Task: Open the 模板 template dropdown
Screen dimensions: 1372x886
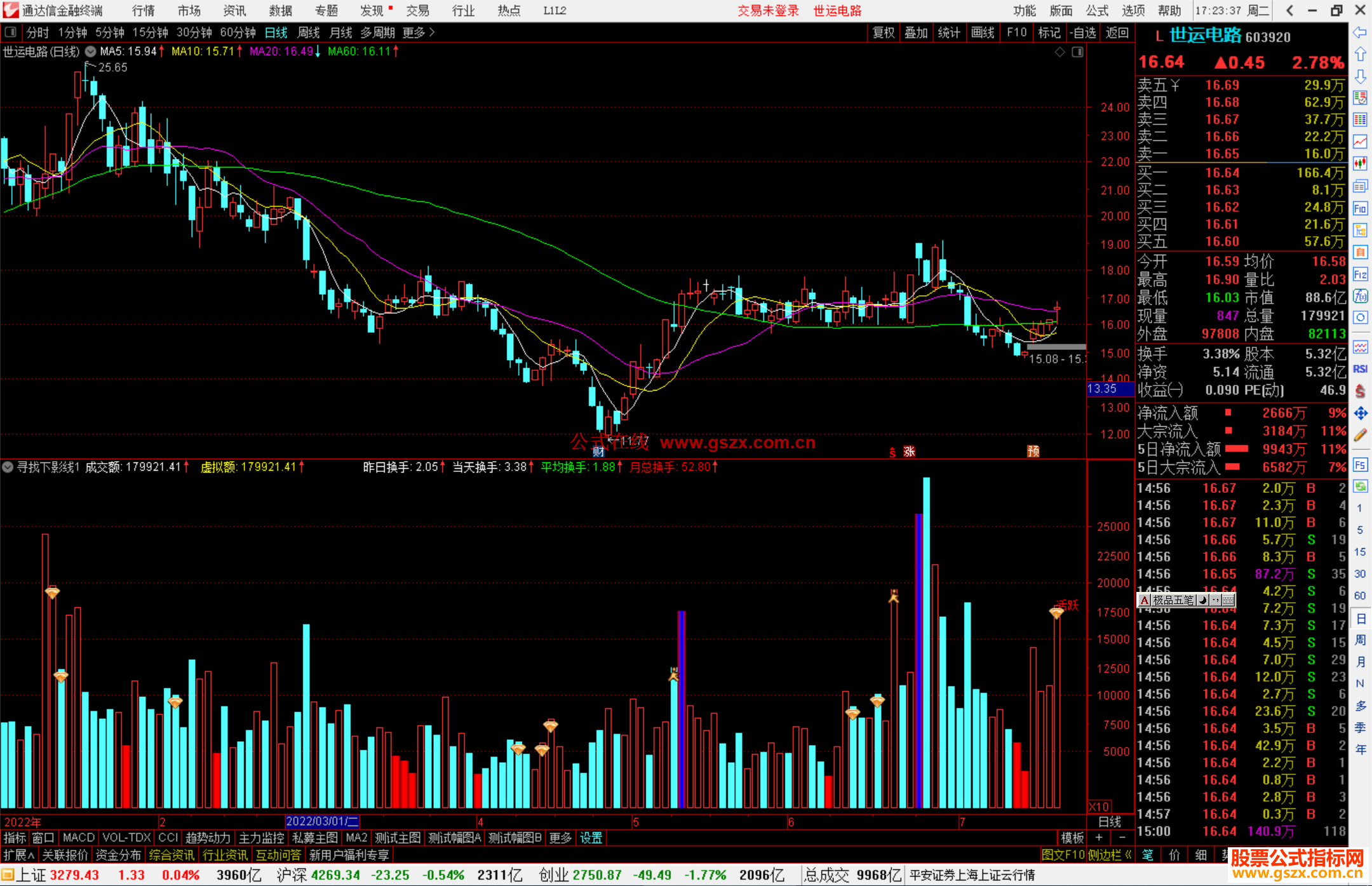Action: 1072,838
